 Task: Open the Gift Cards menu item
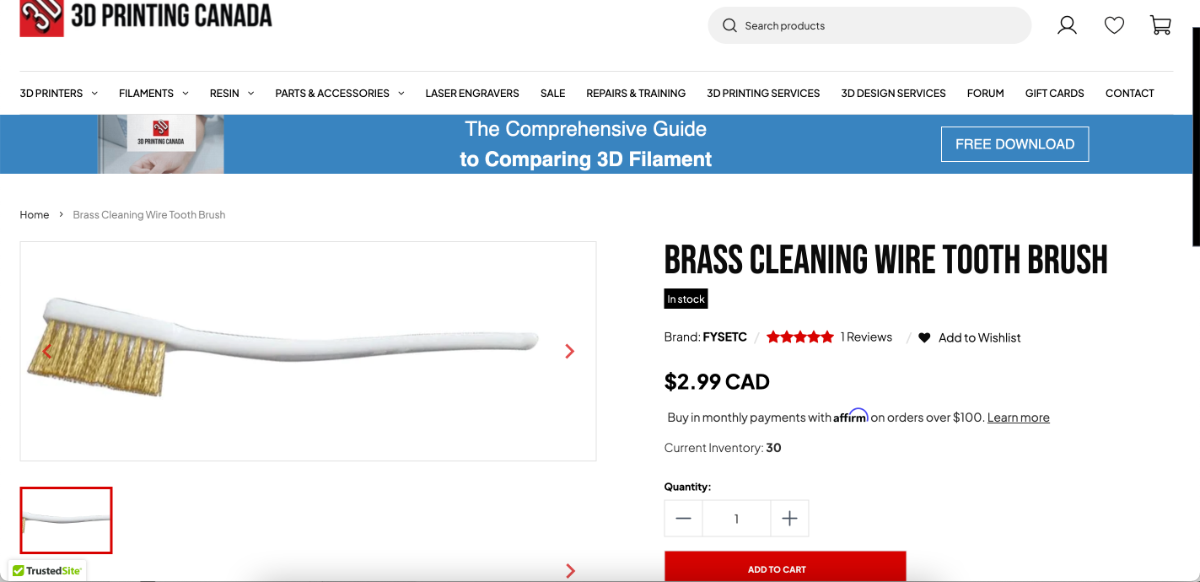coord(1054,93)
